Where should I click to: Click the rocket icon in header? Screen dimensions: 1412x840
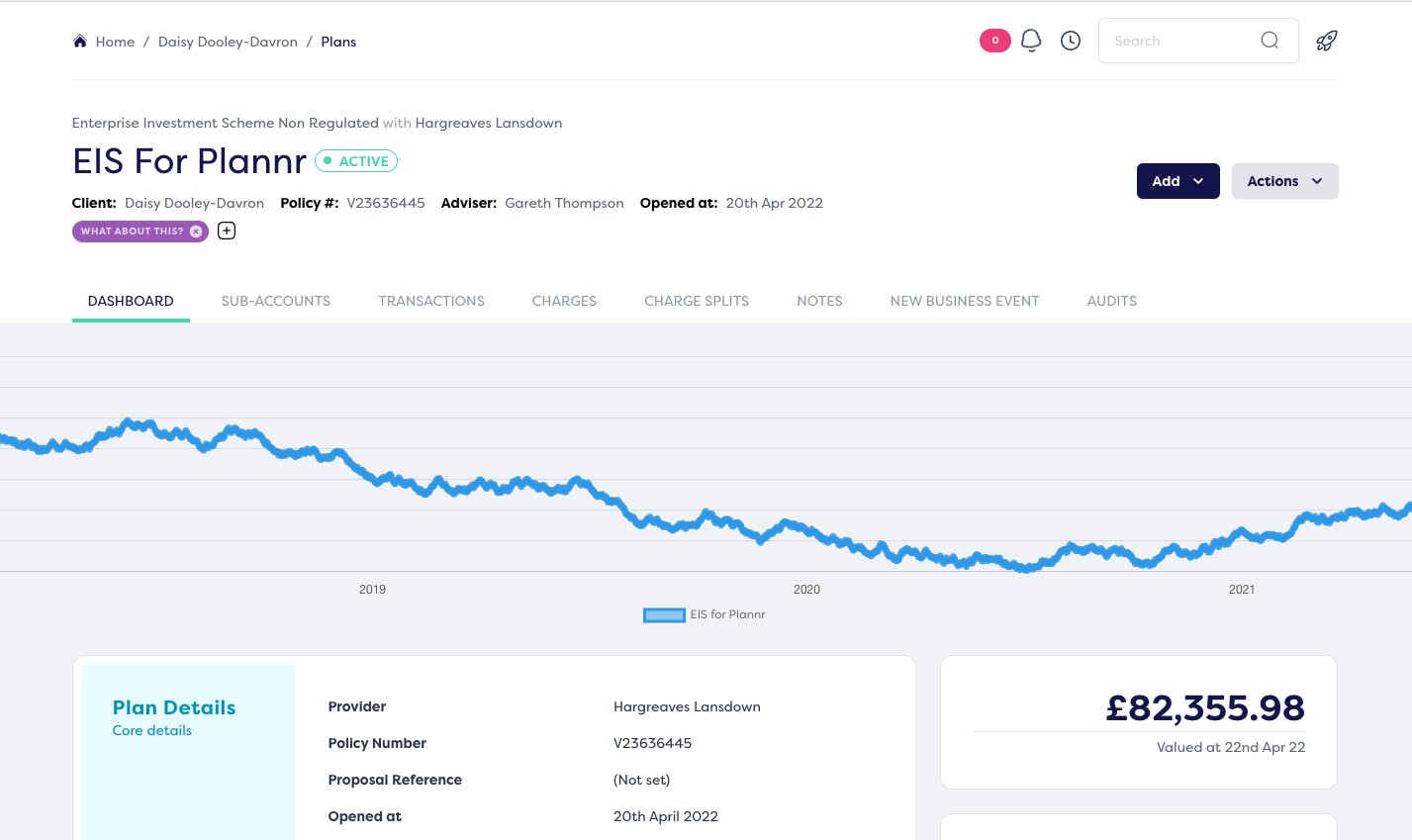(1326, 41)
